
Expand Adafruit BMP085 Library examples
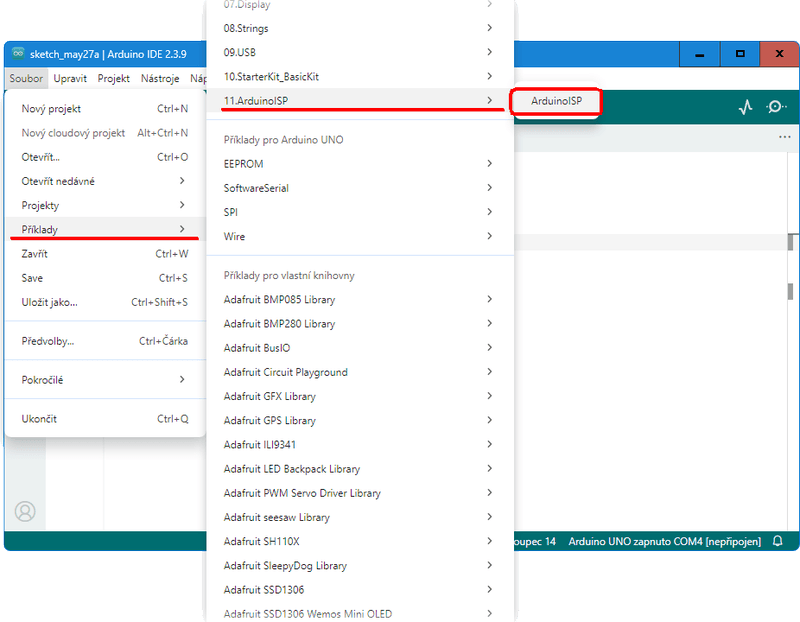[x=360, y=300]
